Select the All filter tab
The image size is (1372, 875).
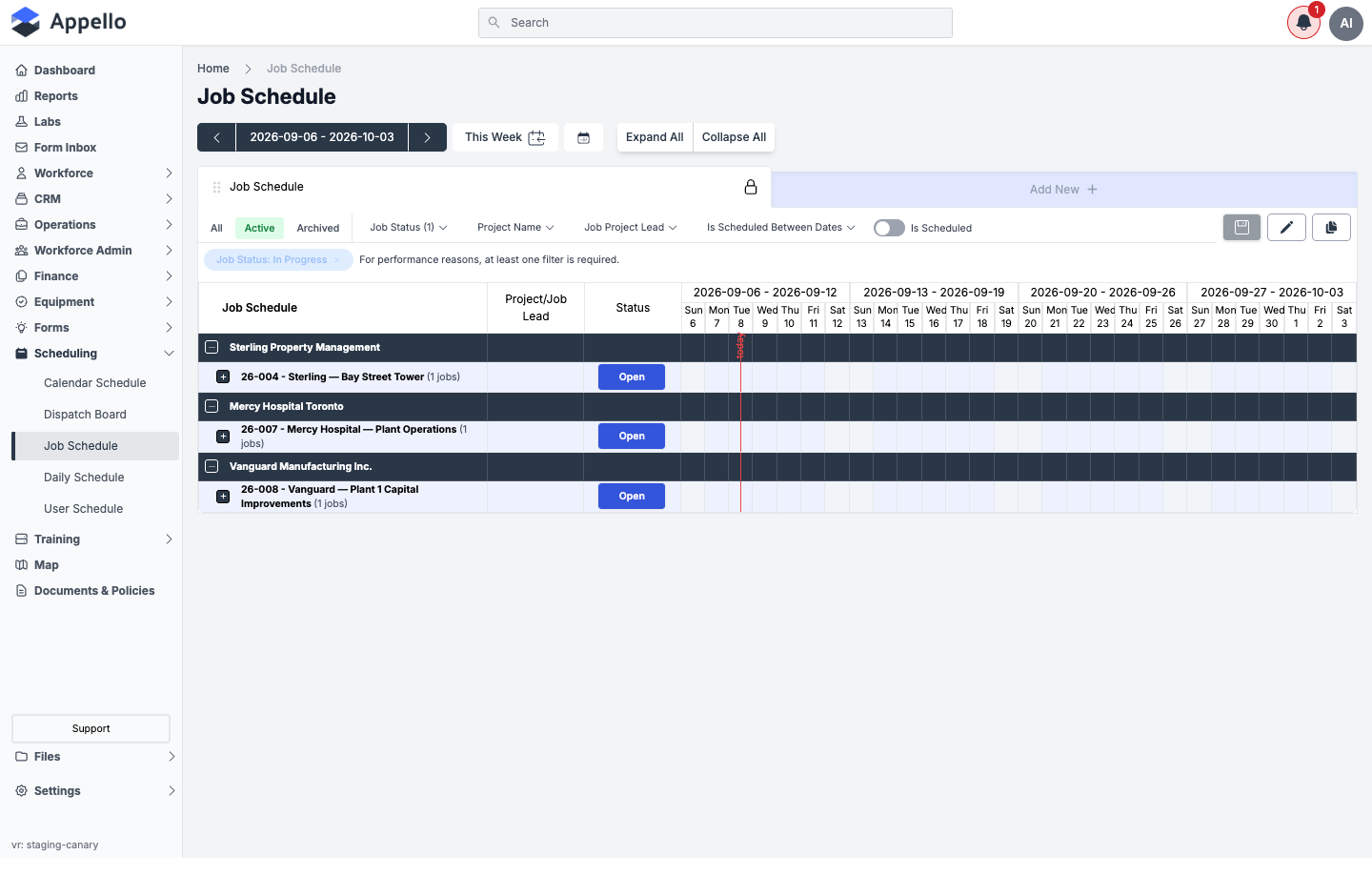click(216, 228)
